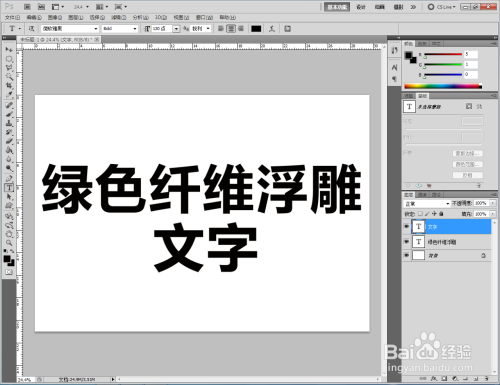This screenshot has width=500, height=385.
Task: Select the Eyedropper tool
Action: click(9, 95)
